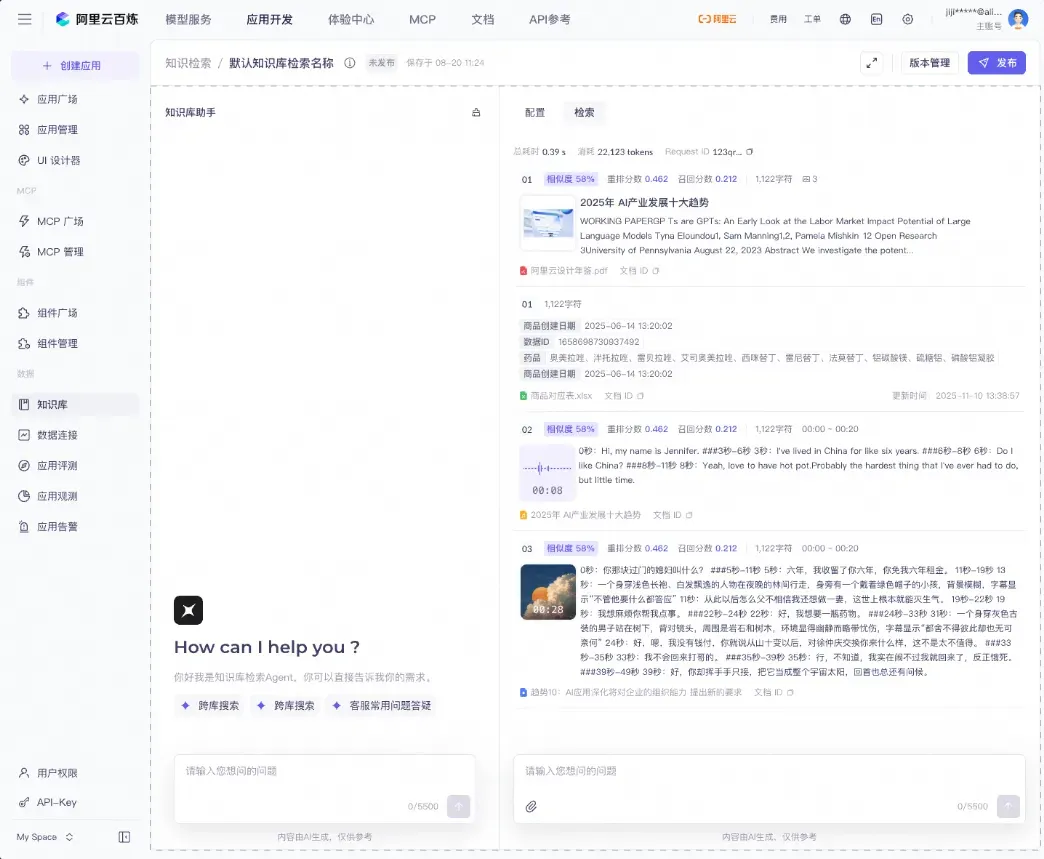Collapse the sidebar panel icon
Image resolution: width=1044 pixels, height=859 pixels.
[x=124, y=837]
